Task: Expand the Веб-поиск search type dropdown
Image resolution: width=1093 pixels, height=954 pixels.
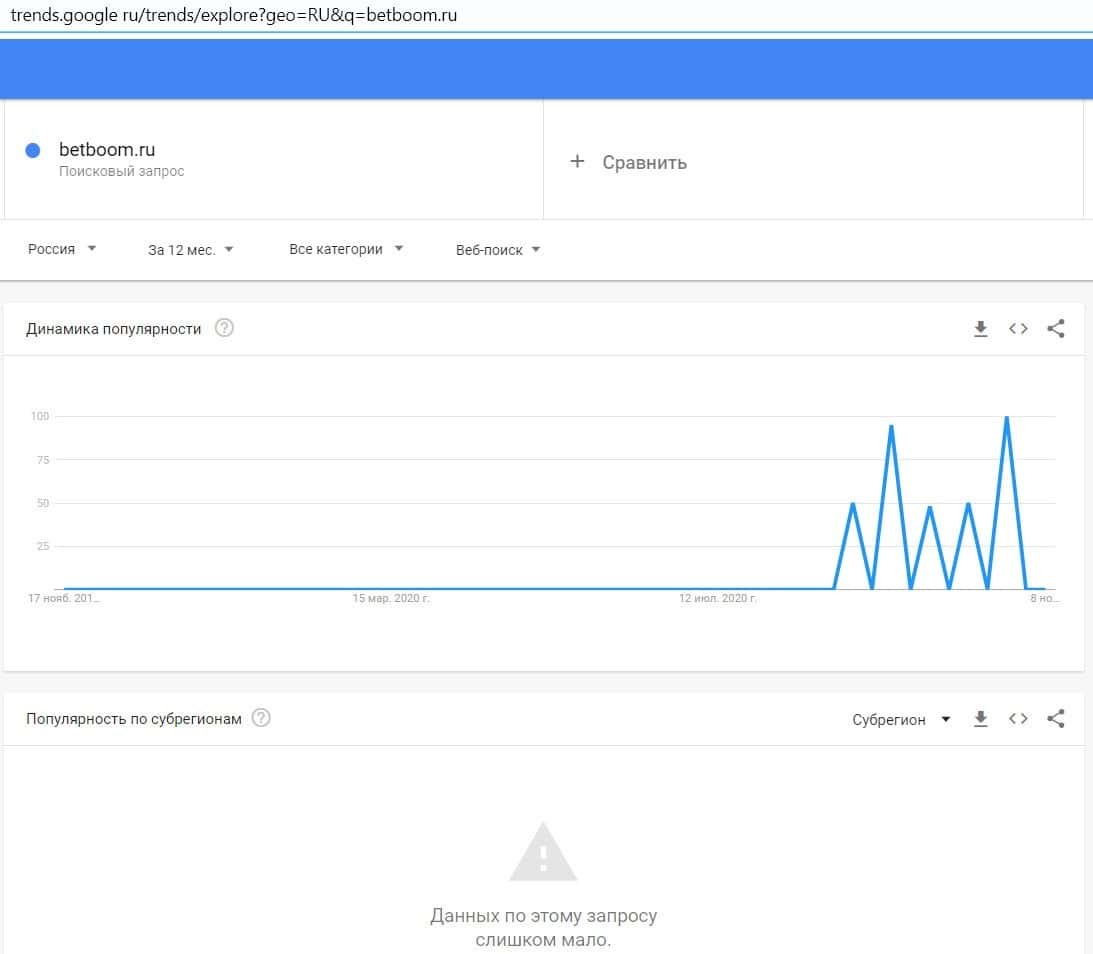Action: (x=498, y=250)
